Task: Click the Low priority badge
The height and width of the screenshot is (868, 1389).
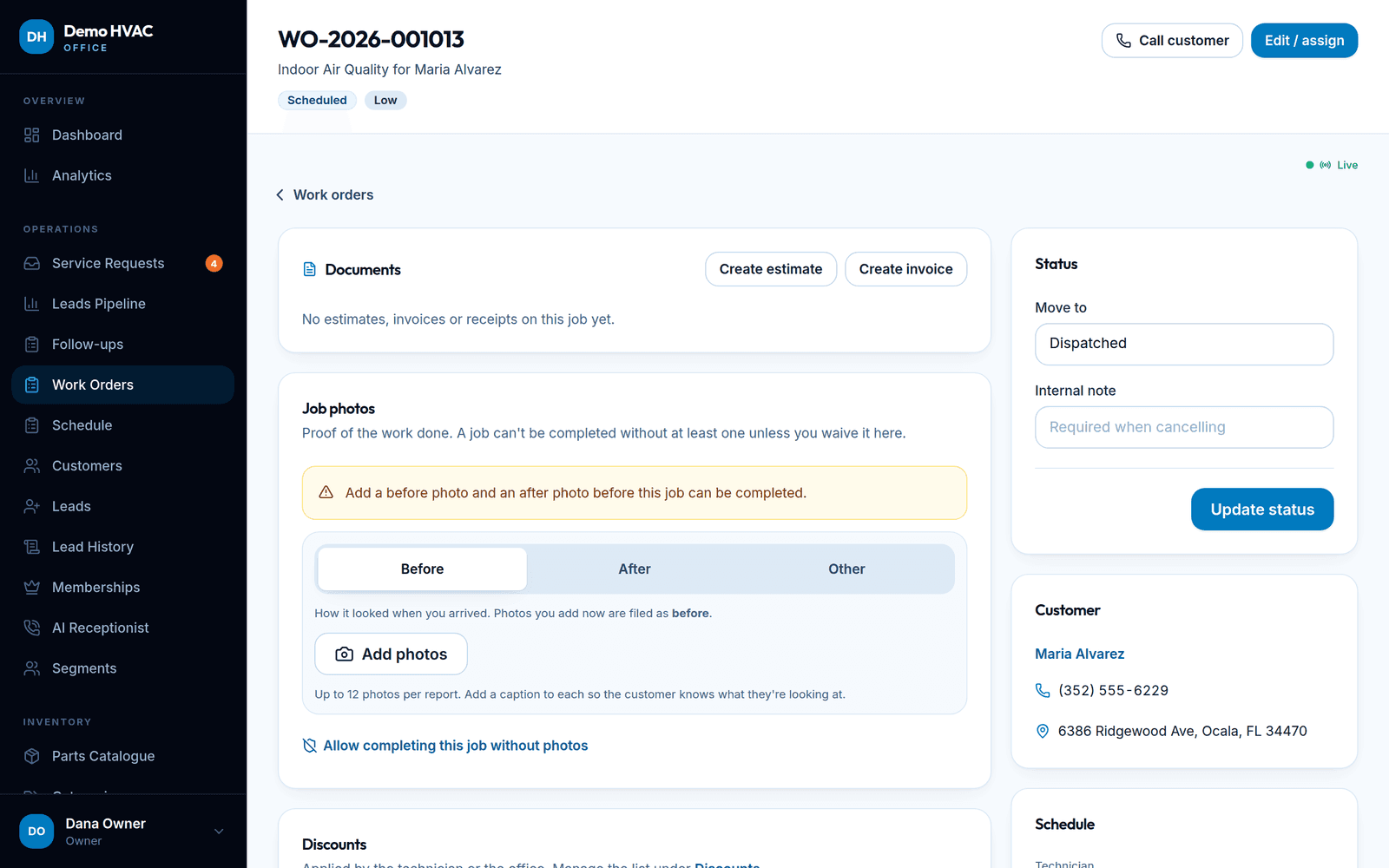Action: [385, 101]
